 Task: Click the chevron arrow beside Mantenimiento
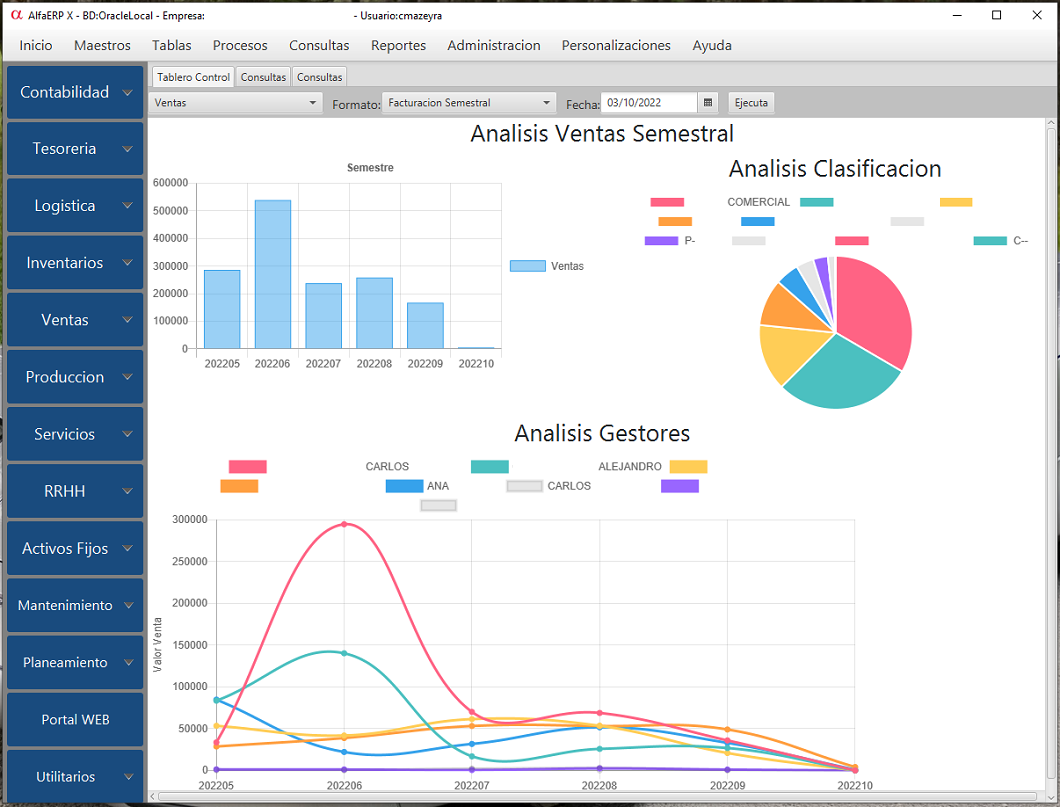[x=127, y=607]
